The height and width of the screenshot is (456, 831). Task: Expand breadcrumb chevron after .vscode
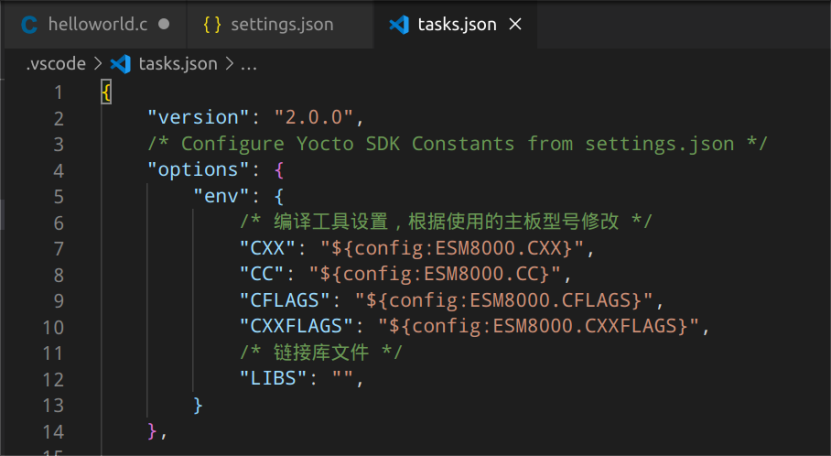98,64
